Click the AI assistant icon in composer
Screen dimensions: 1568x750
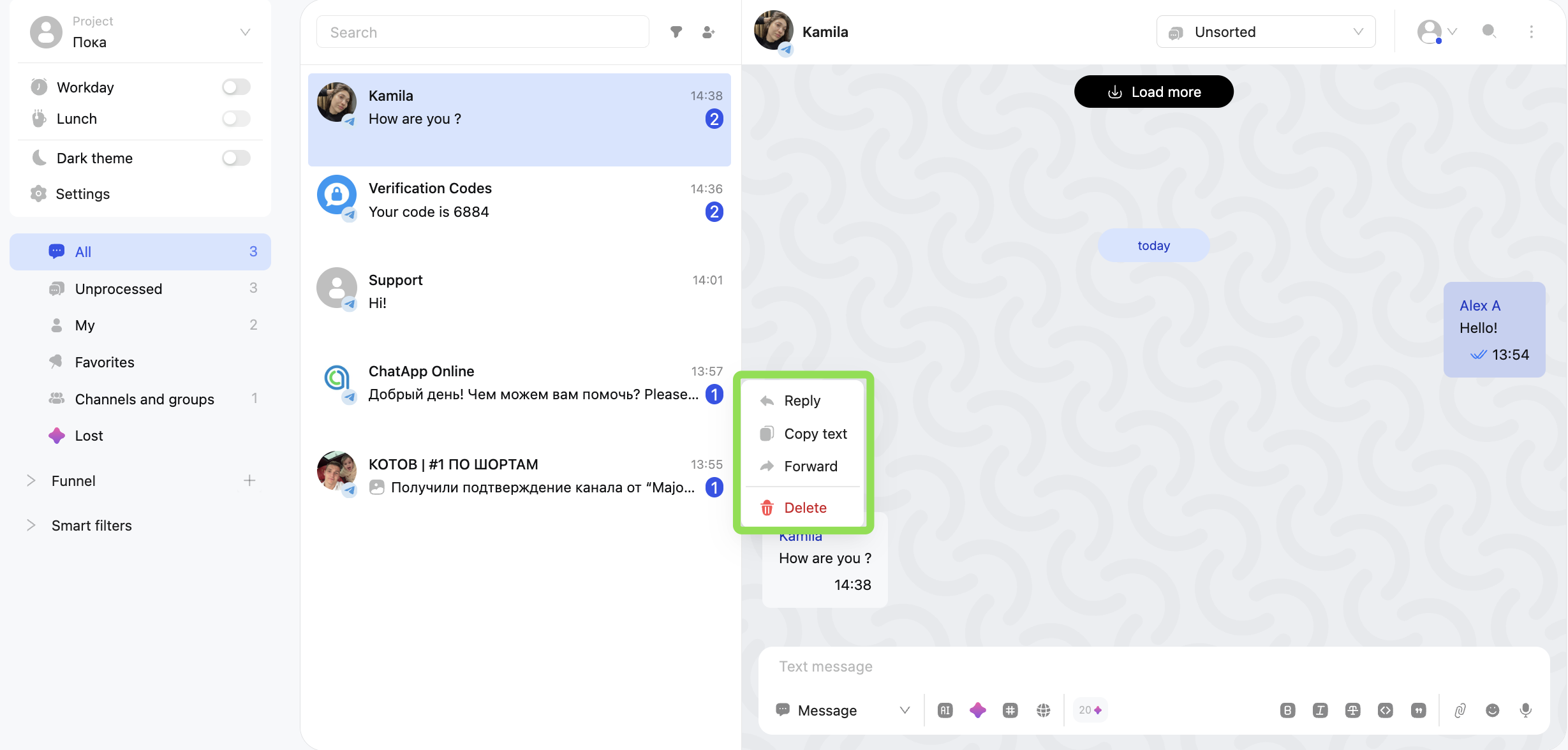[945, 710]
